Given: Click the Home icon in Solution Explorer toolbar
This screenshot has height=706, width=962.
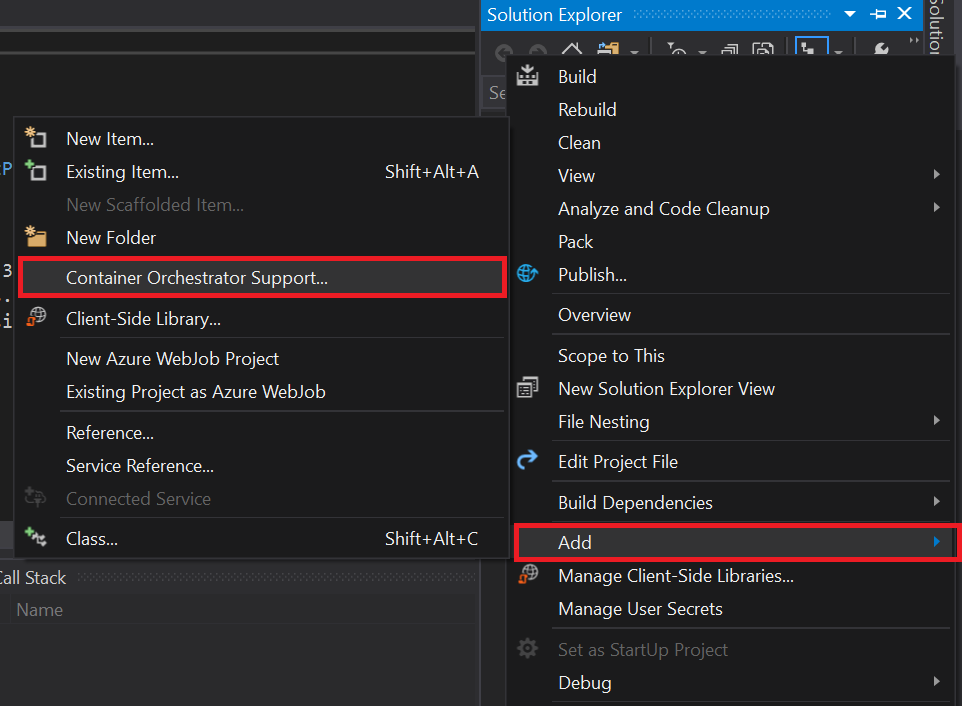Looking at the screenshot, I should coord(572,50).
